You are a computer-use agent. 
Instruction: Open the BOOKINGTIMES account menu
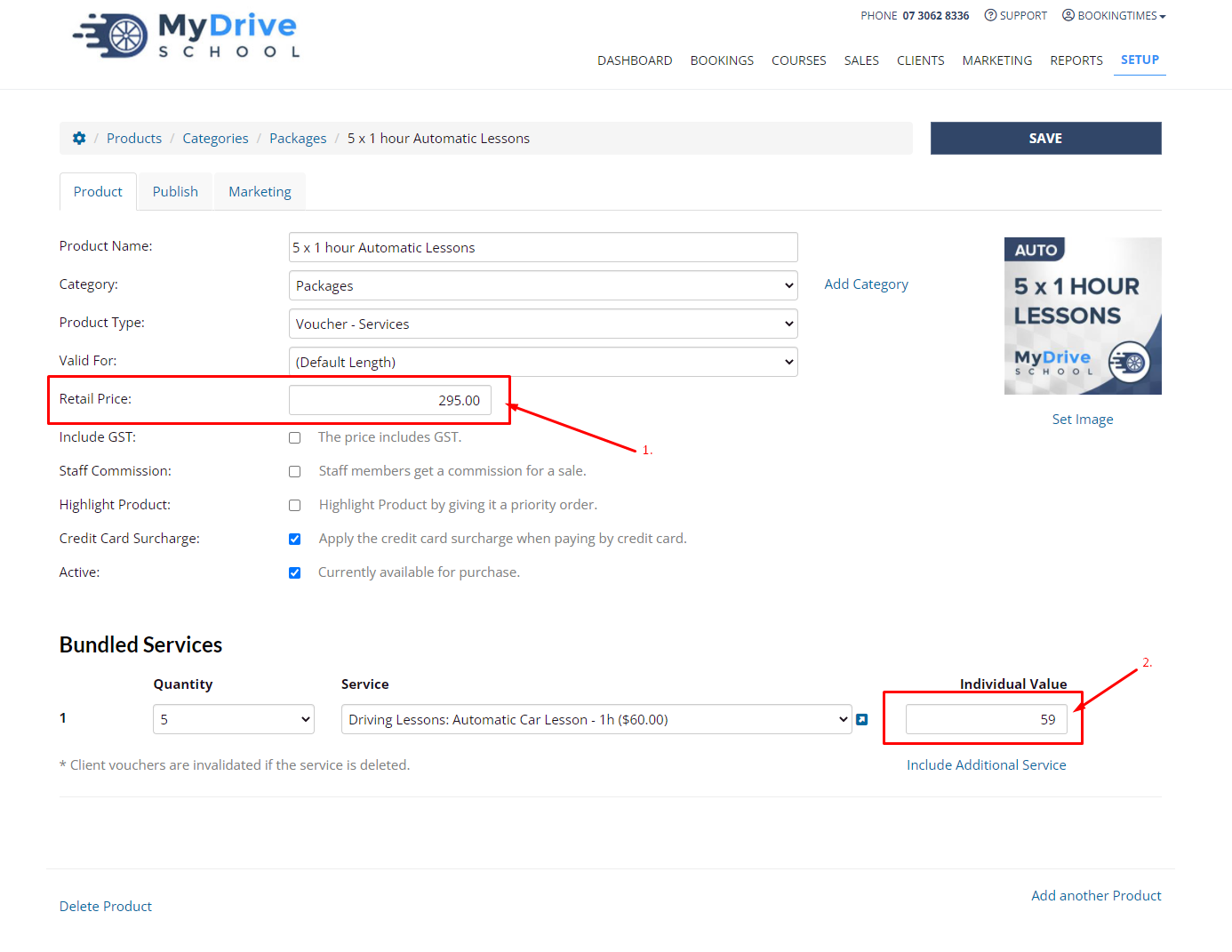coord(1114,15)
